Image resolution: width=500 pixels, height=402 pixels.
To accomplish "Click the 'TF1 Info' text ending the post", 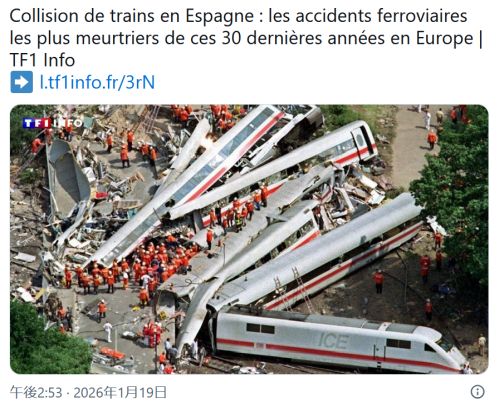I will [42, 60].
